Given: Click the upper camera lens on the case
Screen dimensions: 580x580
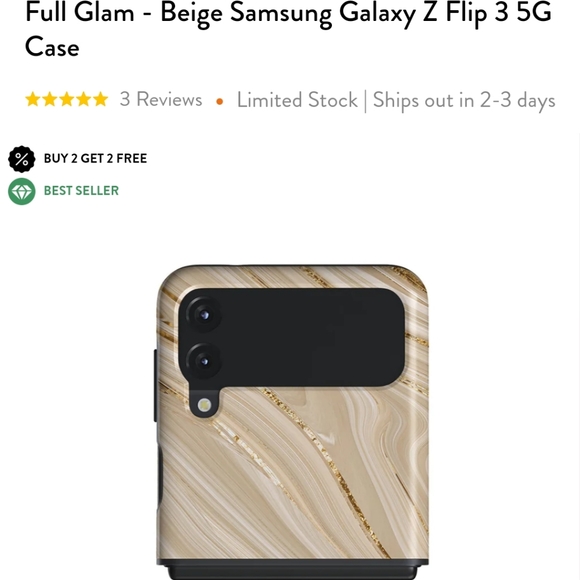Looking at the screenshot, I should click(204, 315).
